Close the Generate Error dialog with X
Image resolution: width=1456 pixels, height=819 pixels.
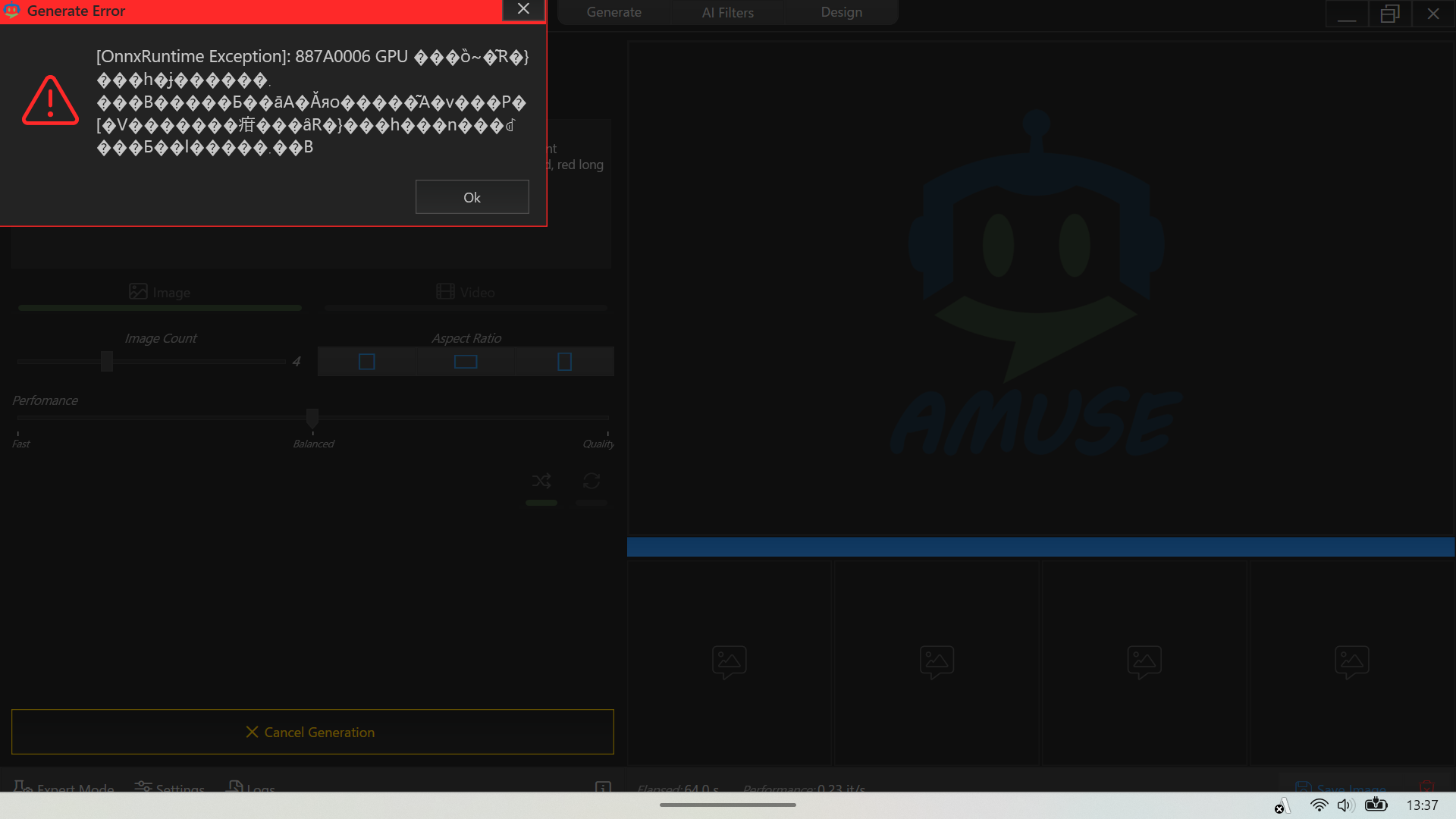(x=523, y=9)
